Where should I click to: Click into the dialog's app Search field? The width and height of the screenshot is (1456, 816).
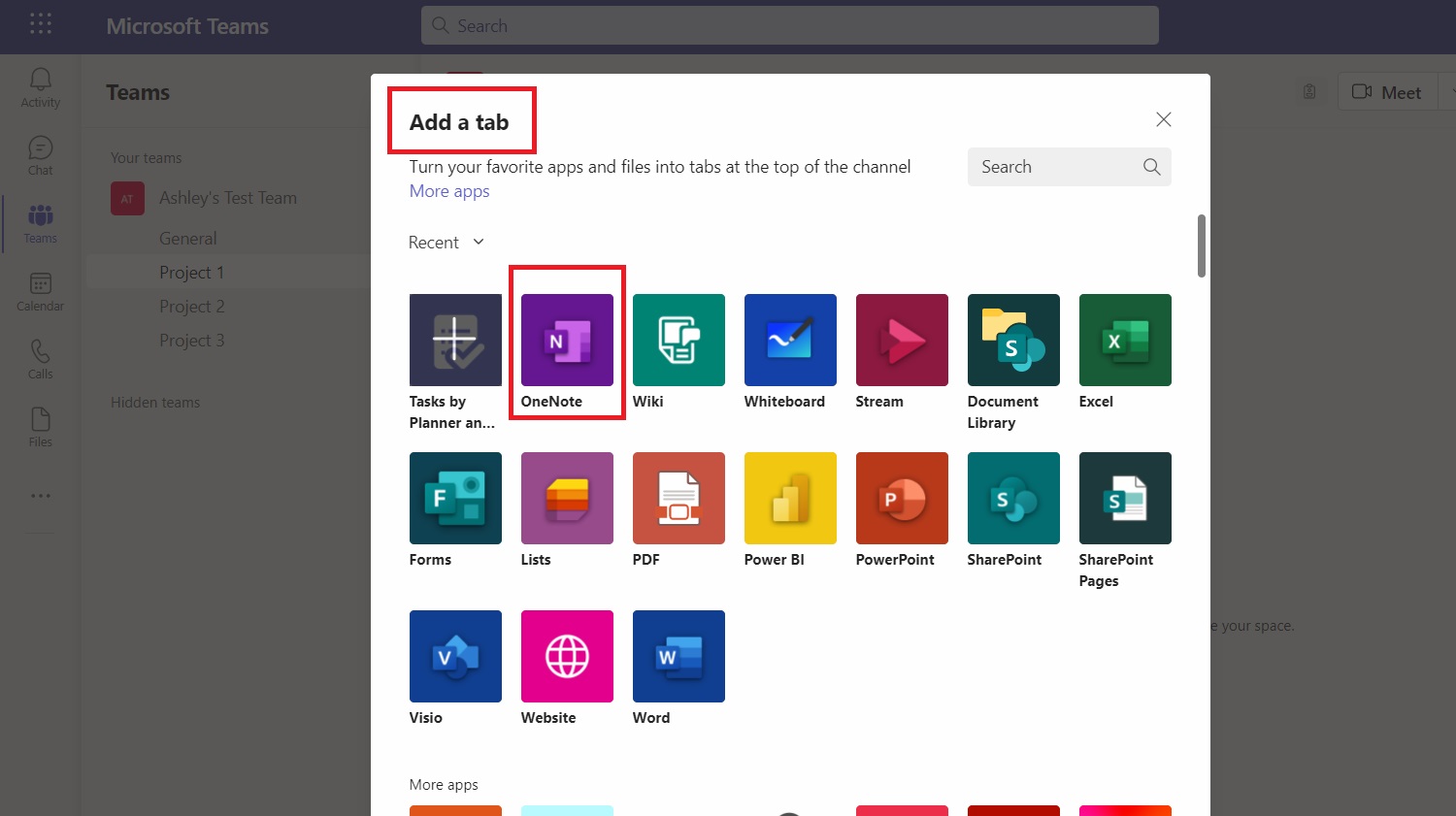pyautogui.click(x=1069, y=167)
